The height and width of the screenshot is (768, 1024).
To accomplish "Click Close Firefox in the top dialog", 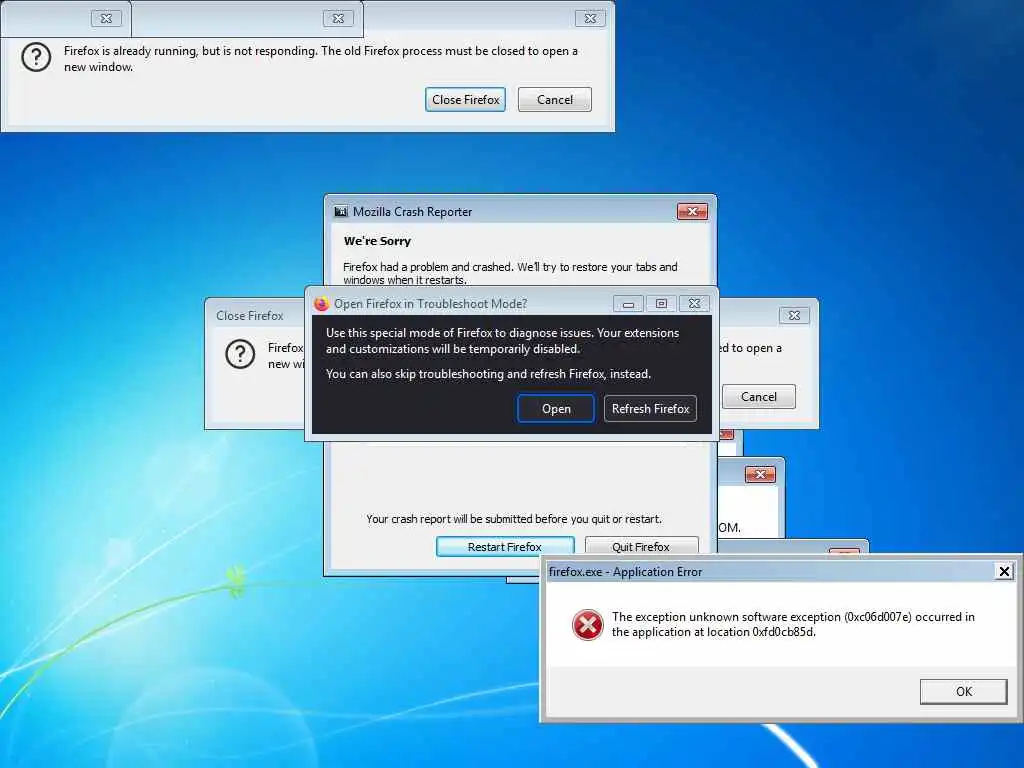I will pyautogui.click(x=465, y=99).
